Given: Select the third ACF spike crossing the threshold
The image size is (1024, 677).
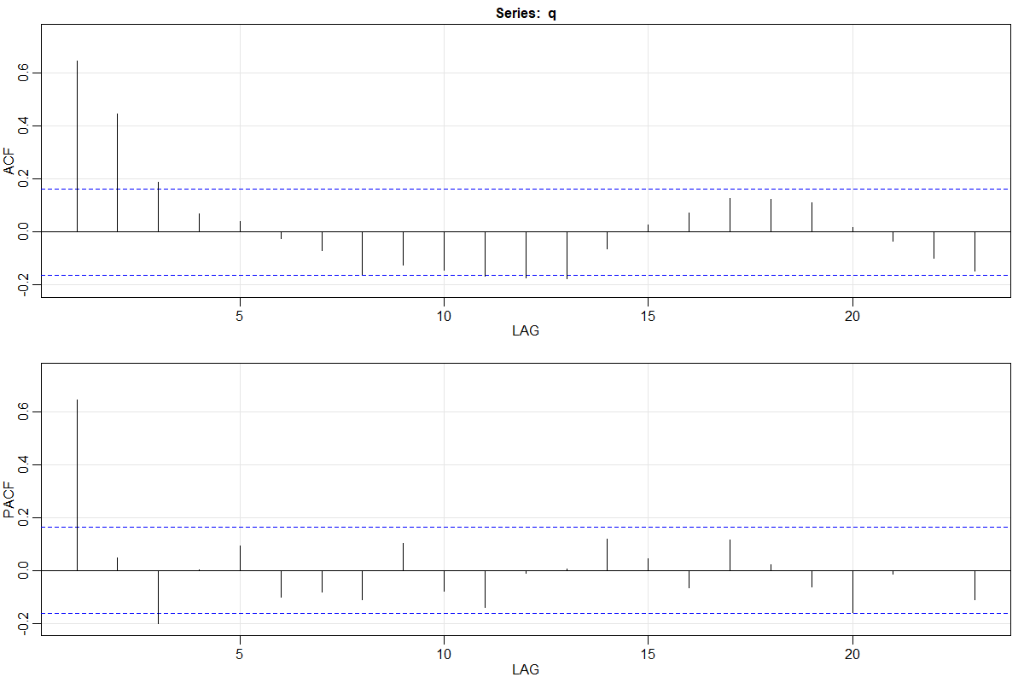Looking at the screenshot, I should (158, 205).
